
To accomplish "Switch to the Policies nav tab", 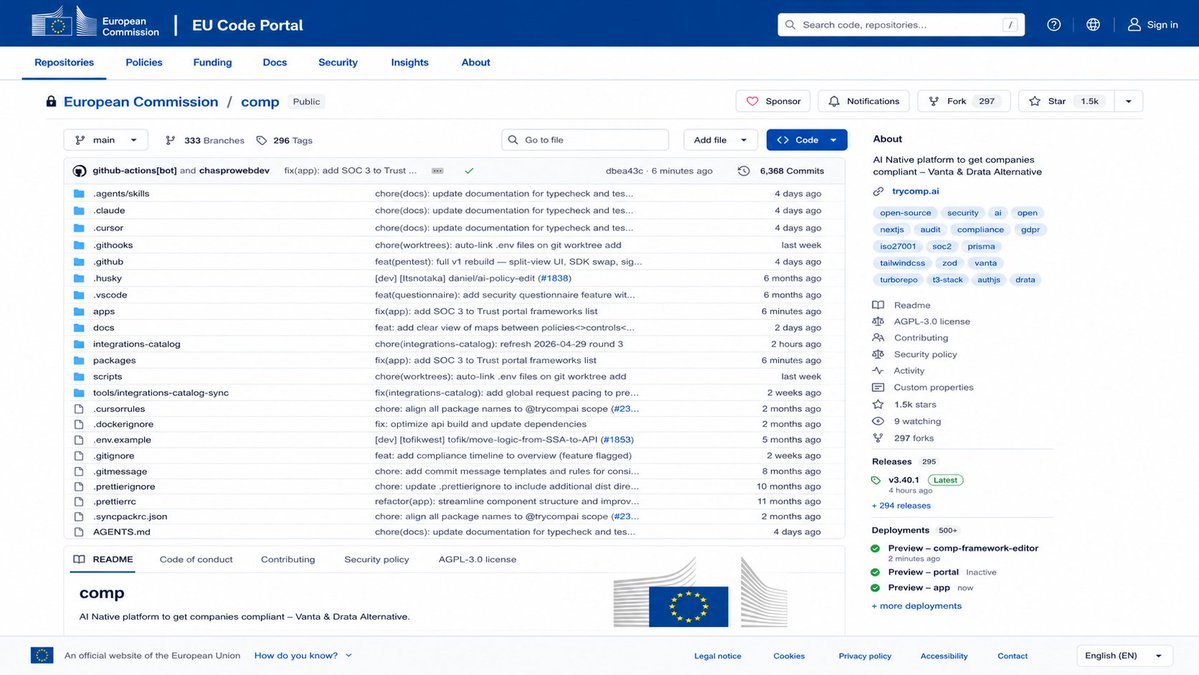I will 144,63.
